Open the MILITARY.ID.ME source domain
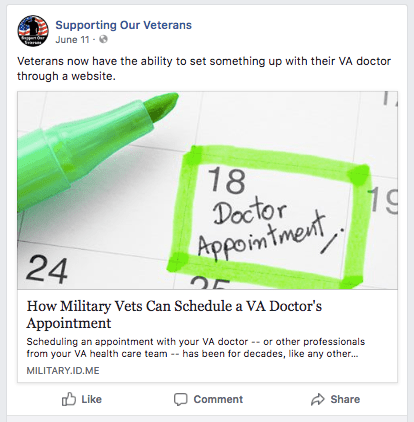Screen dimensions: 414x422 (63, 371)
